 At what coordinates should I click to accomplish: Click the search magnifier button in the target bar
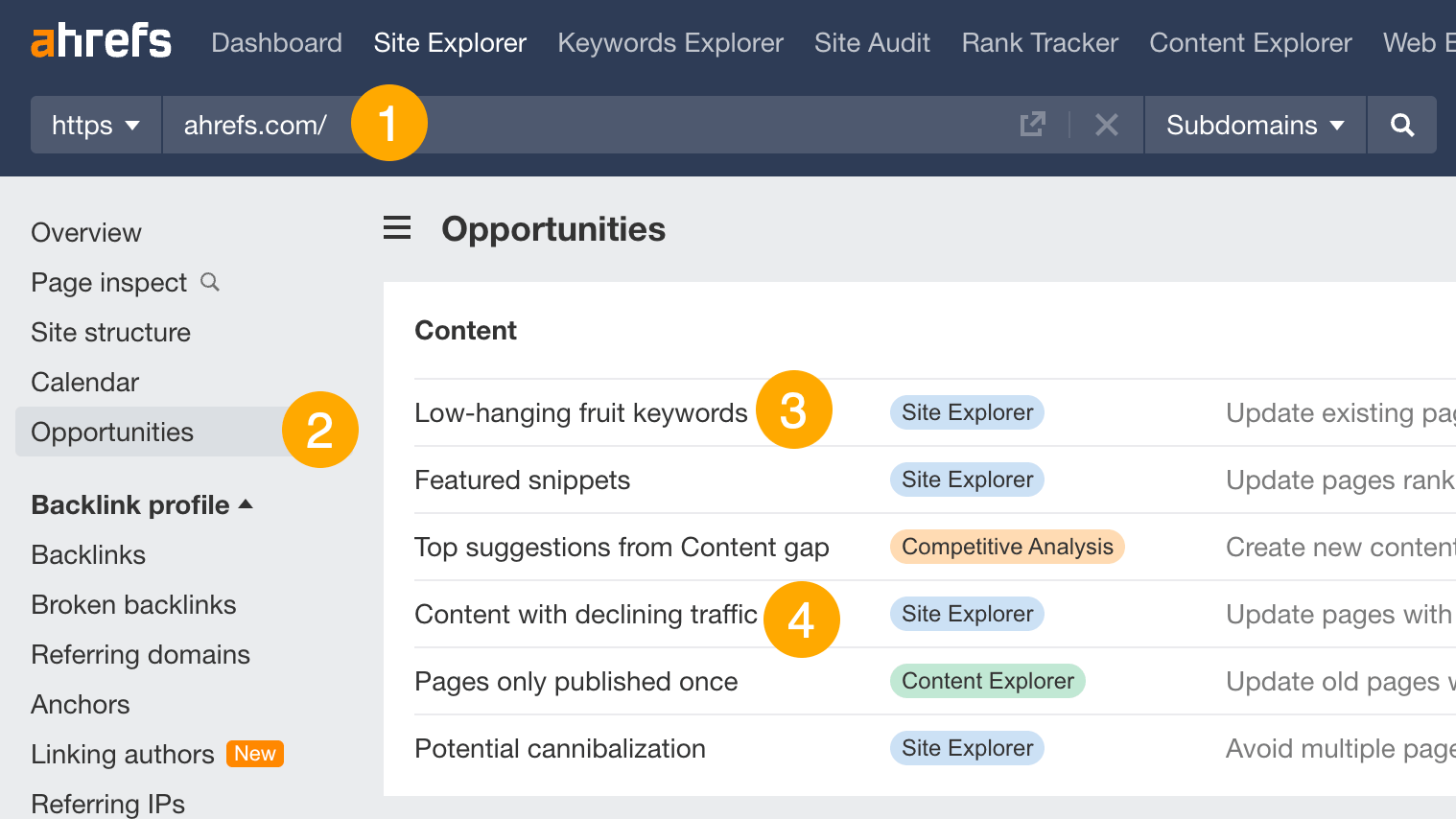coord(1401,125)
